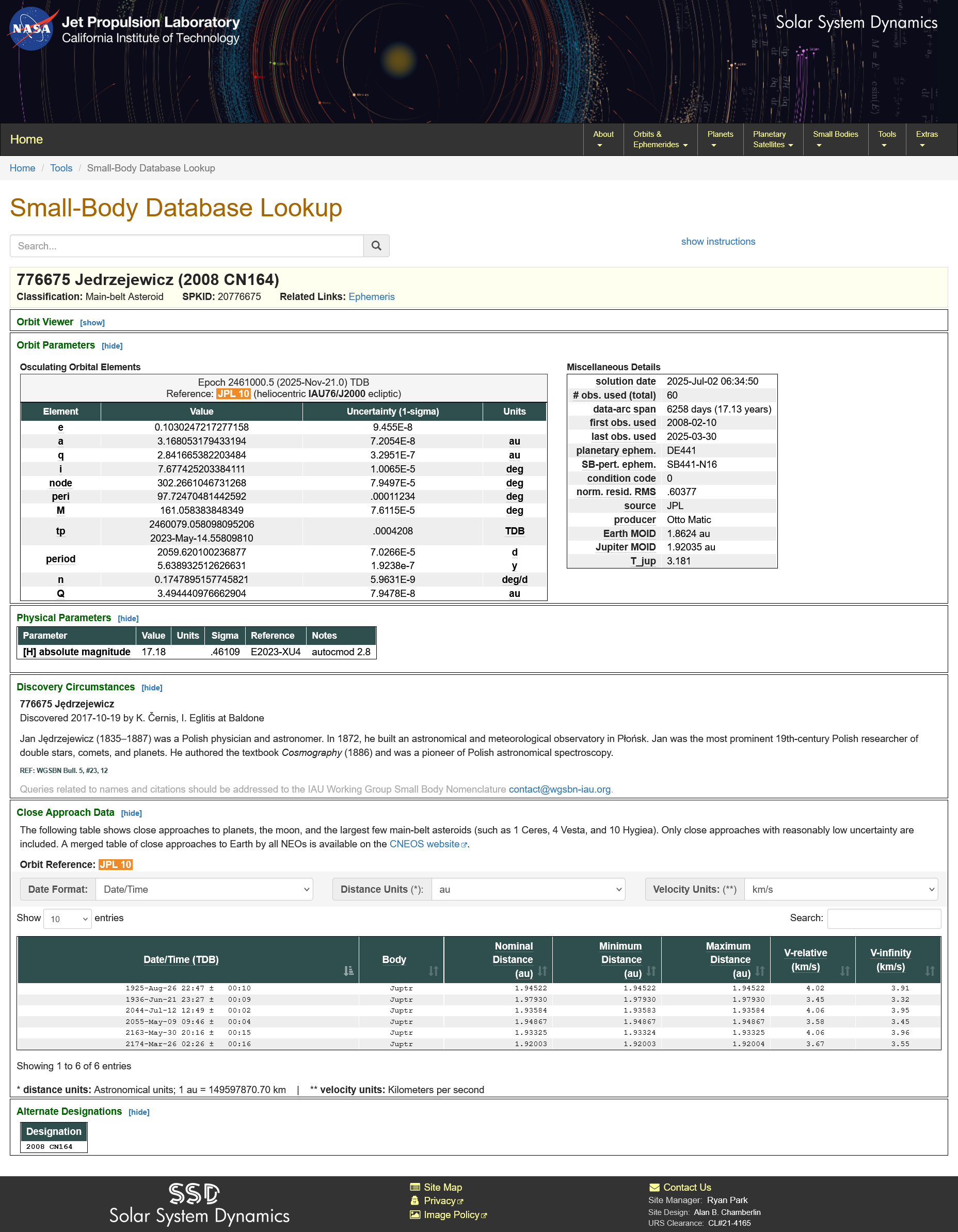Sort close approaches by Body column
The image size is (958, 1232).
(x=433, y=971)
